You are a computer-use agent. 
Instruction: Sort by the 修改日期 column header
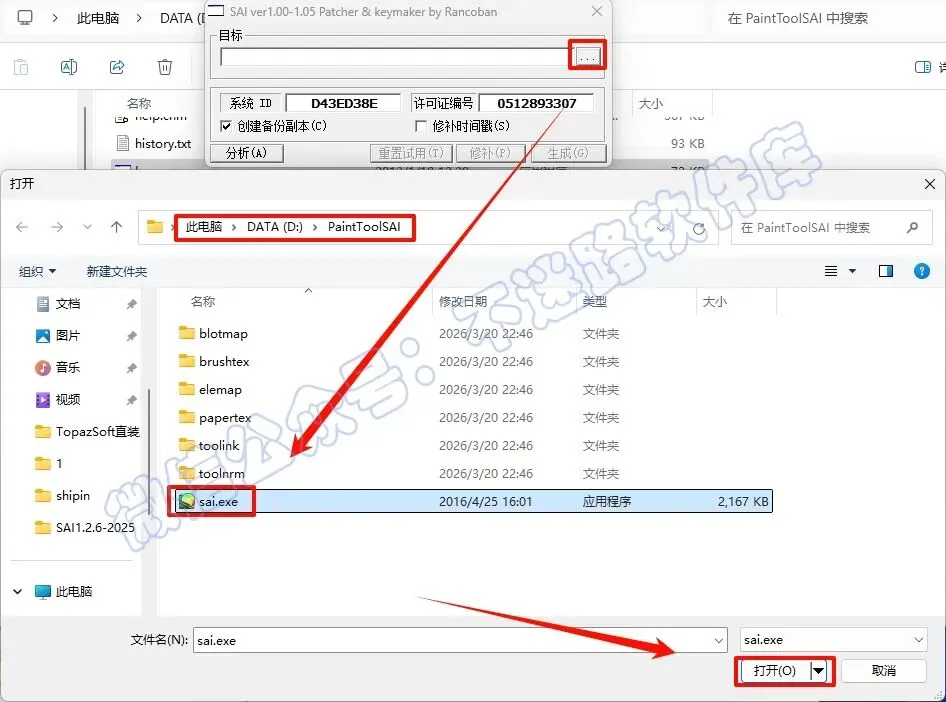[x=463, y=301]
